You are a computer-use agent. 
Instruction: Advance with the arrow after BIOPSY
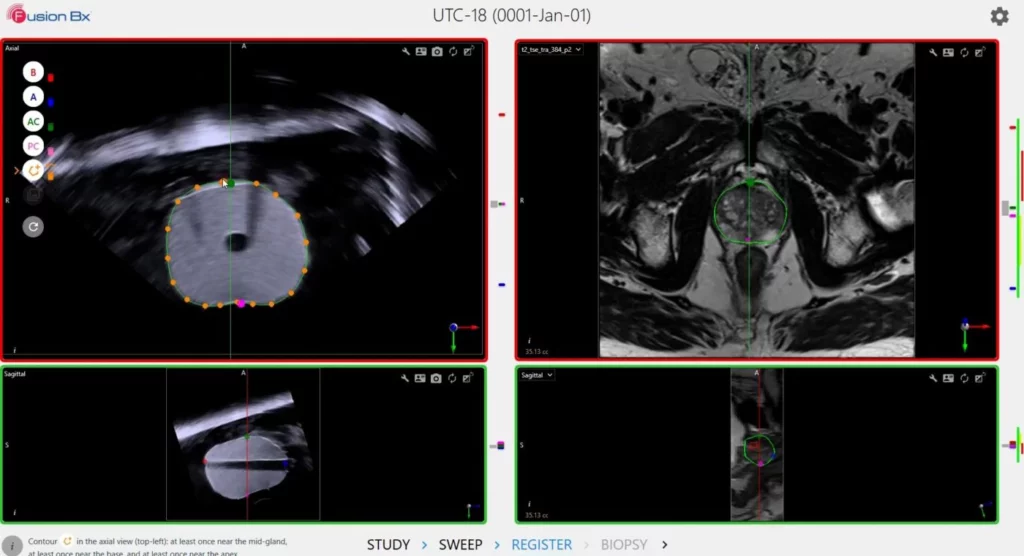click(x=665, y=545)
